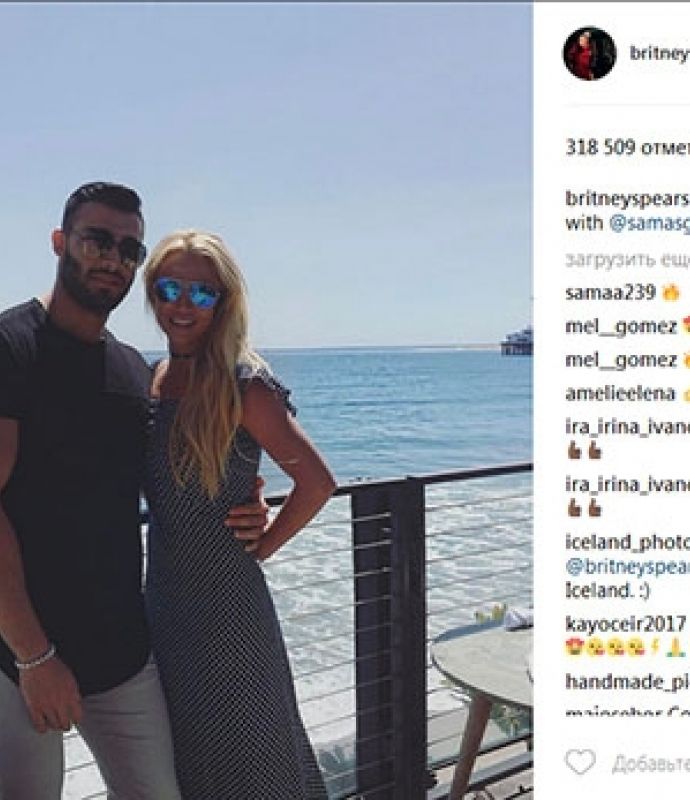The width and height of the screenshot is (690, 800).
Task: Click the fire emoji after samaa239
Action: click(x=671, y=293)
